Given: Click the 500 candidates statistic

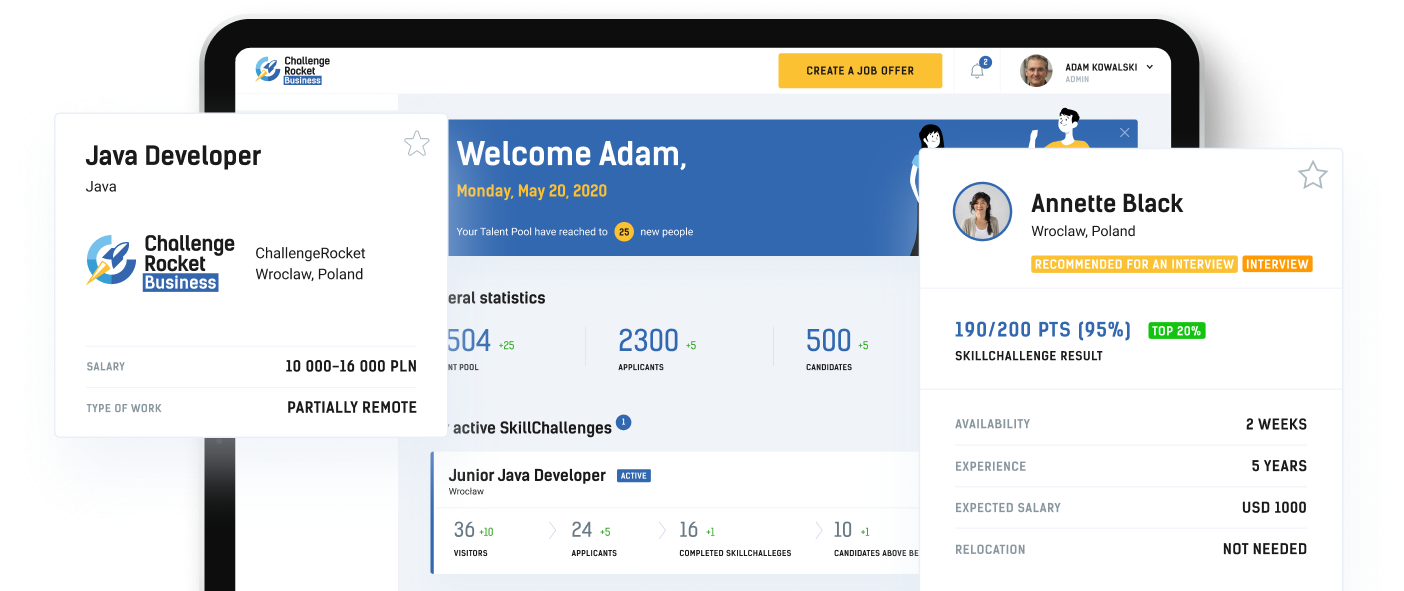Looking at the screenshot, I should point(828,341).
